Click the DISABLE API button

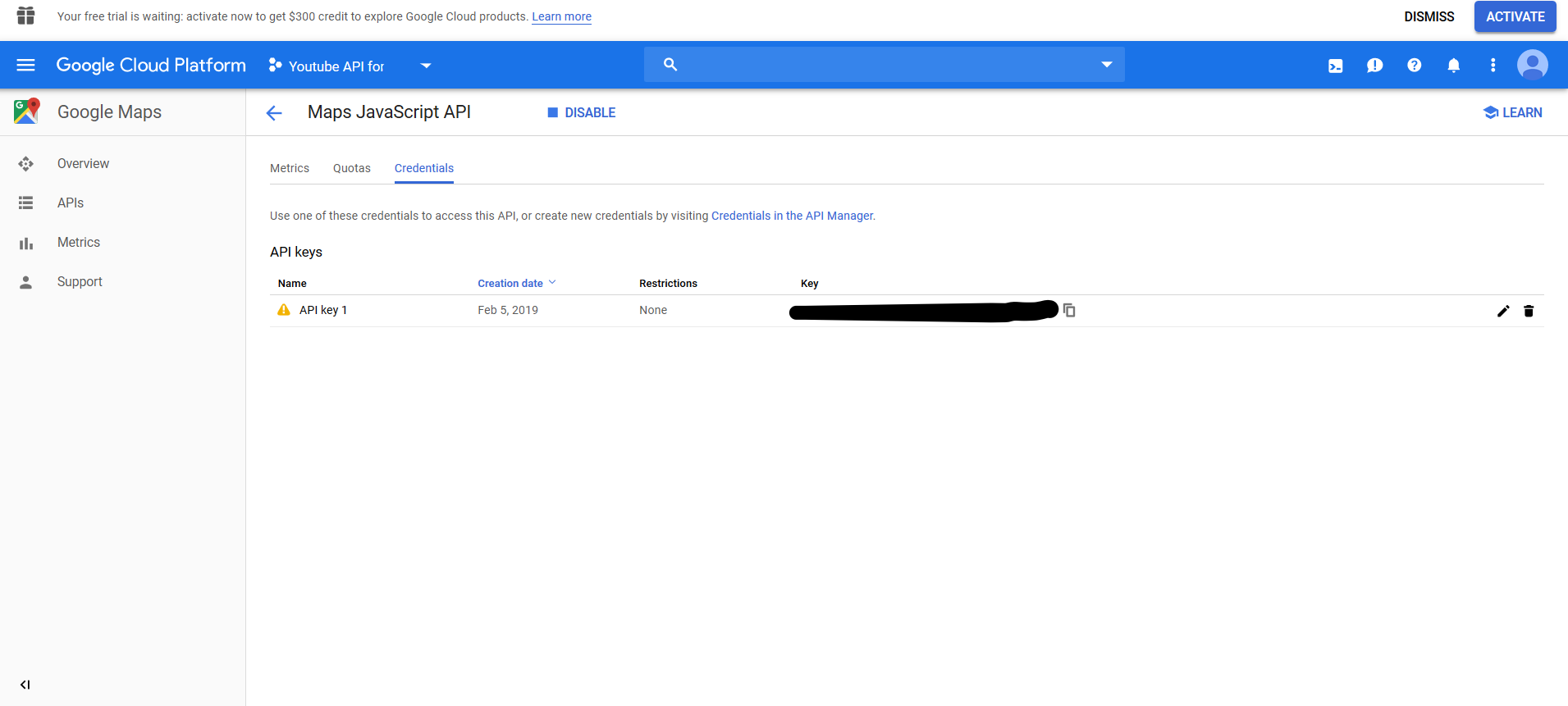[581, 112]
